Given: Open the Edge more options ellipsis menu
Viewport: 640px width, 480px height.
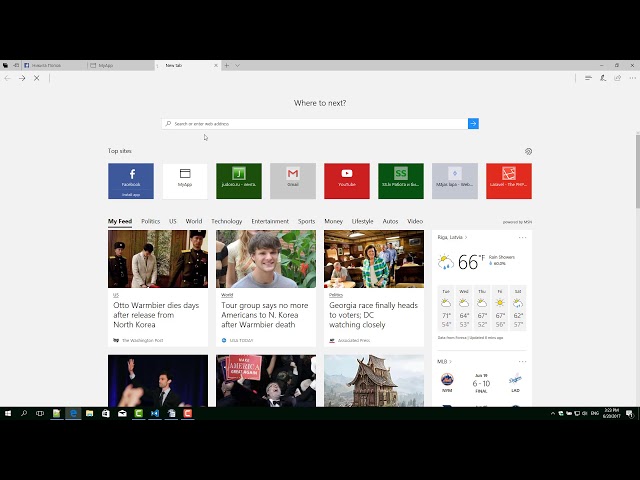Looking at the screenshot, I should click(x=632, y=78).
